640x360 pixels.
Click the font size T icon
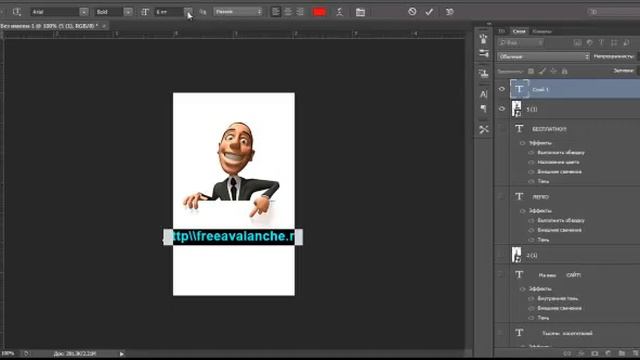145,12
